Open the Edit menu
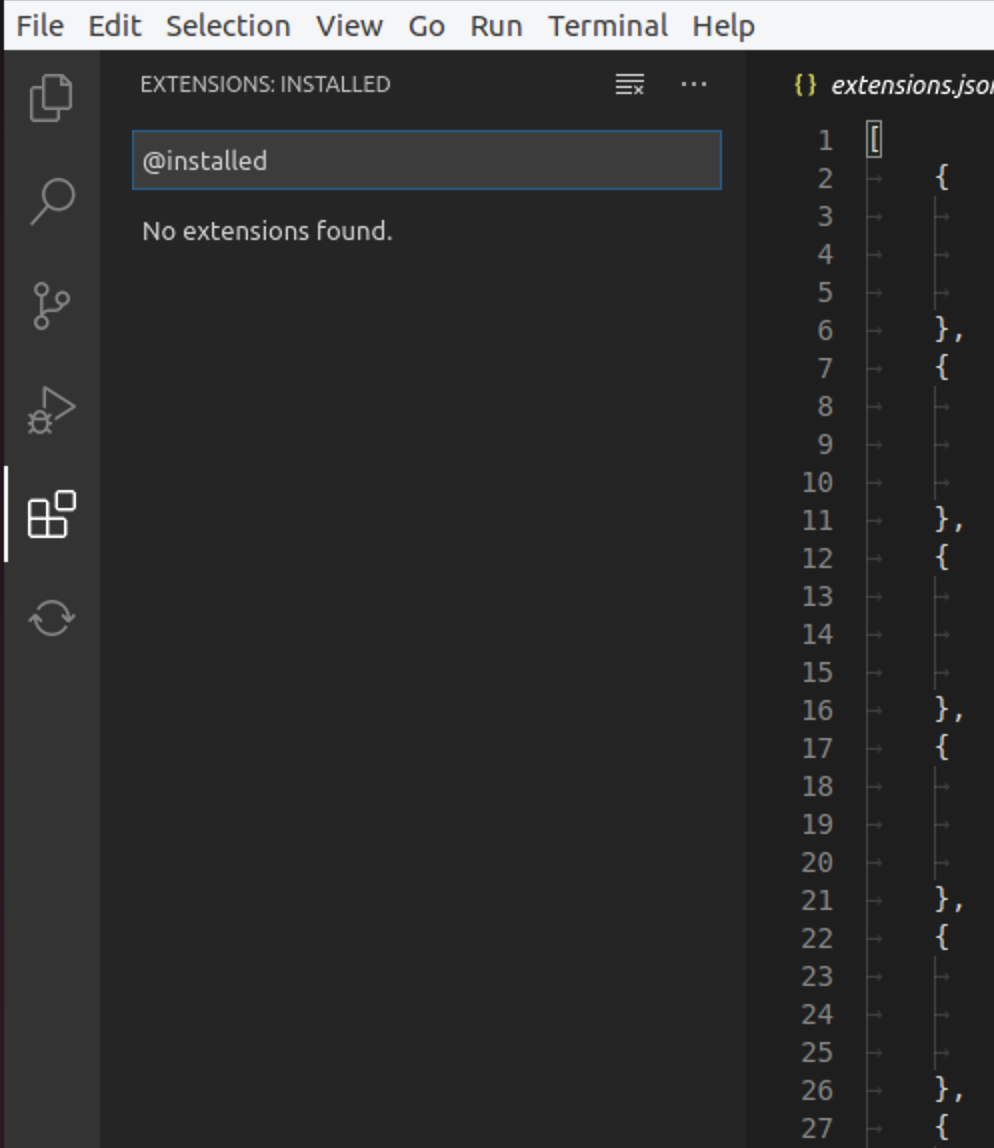The image size is (994, 1148). [x=114, y=26]
